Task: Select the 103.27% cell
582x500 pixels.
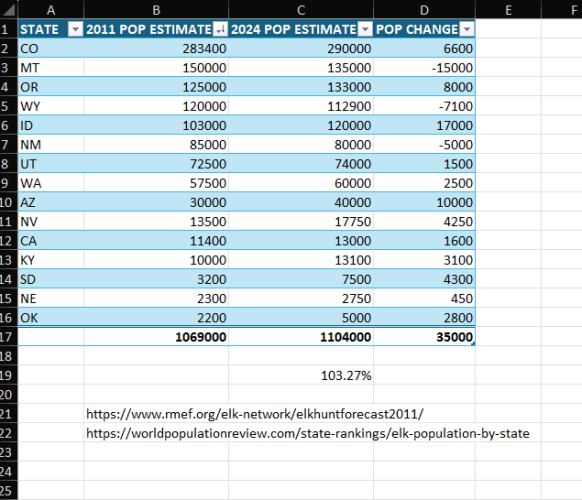Action: [301, 375]
